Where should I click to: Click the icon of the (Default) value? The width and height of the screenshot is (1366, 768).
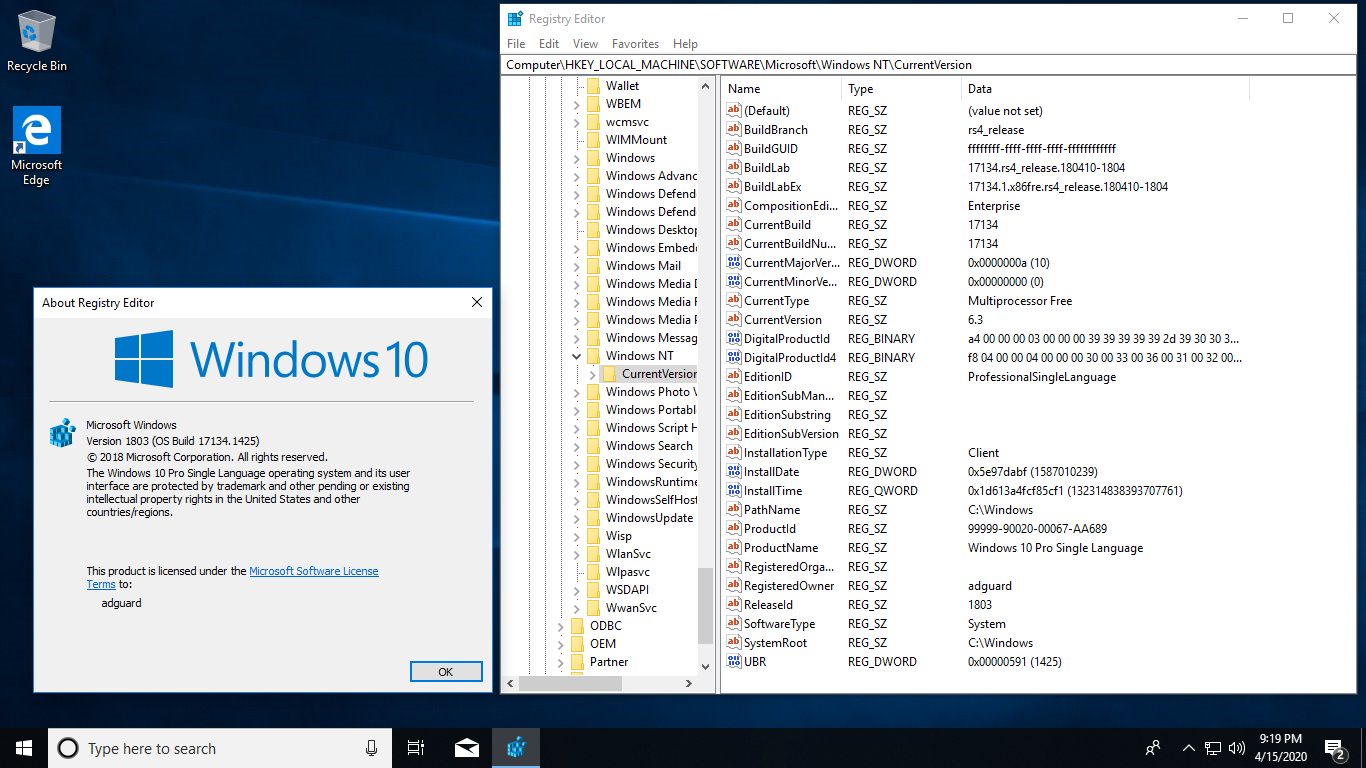coord(734,111)
